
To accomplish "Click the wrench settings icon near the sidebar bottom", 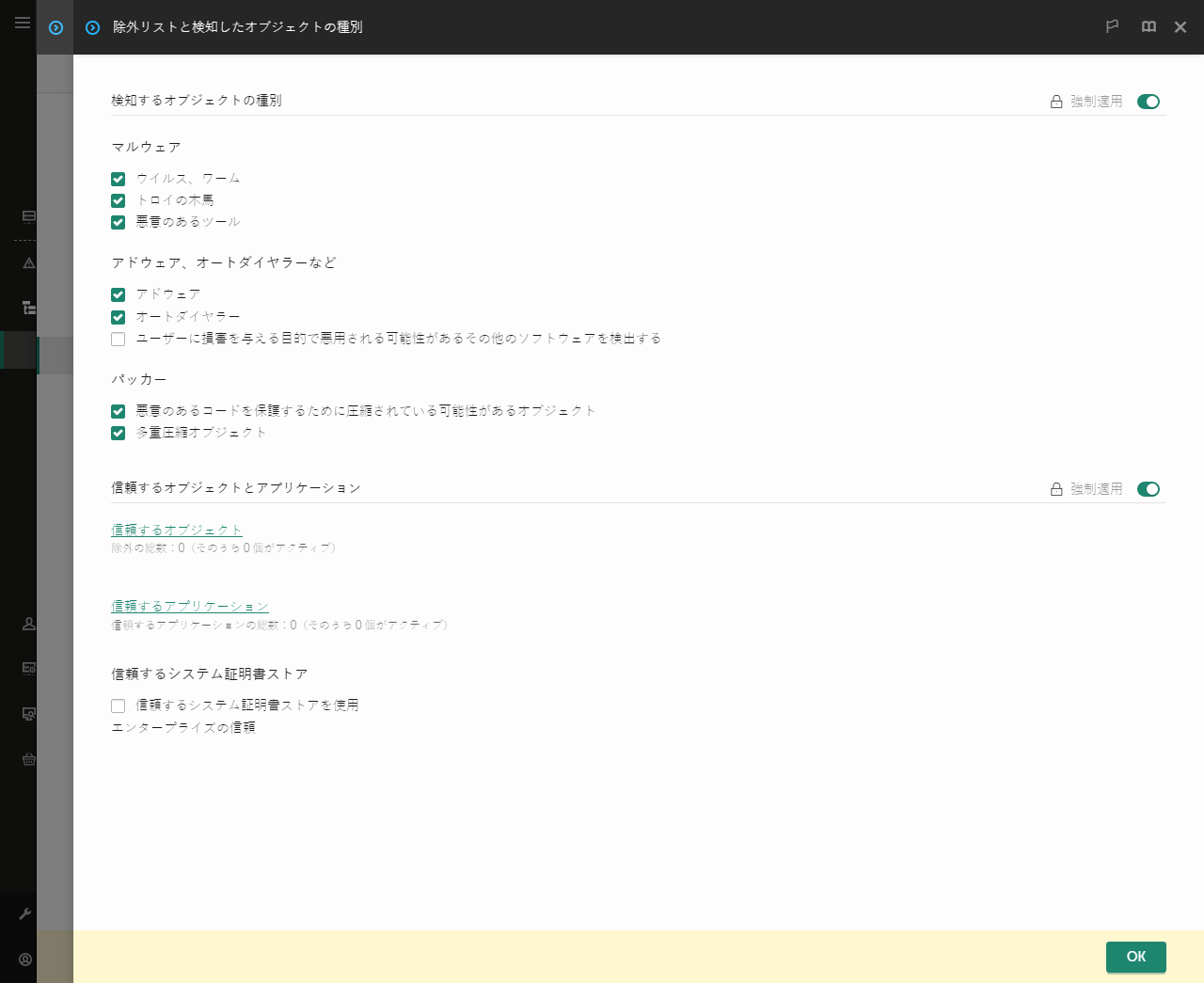I will 27,912.
